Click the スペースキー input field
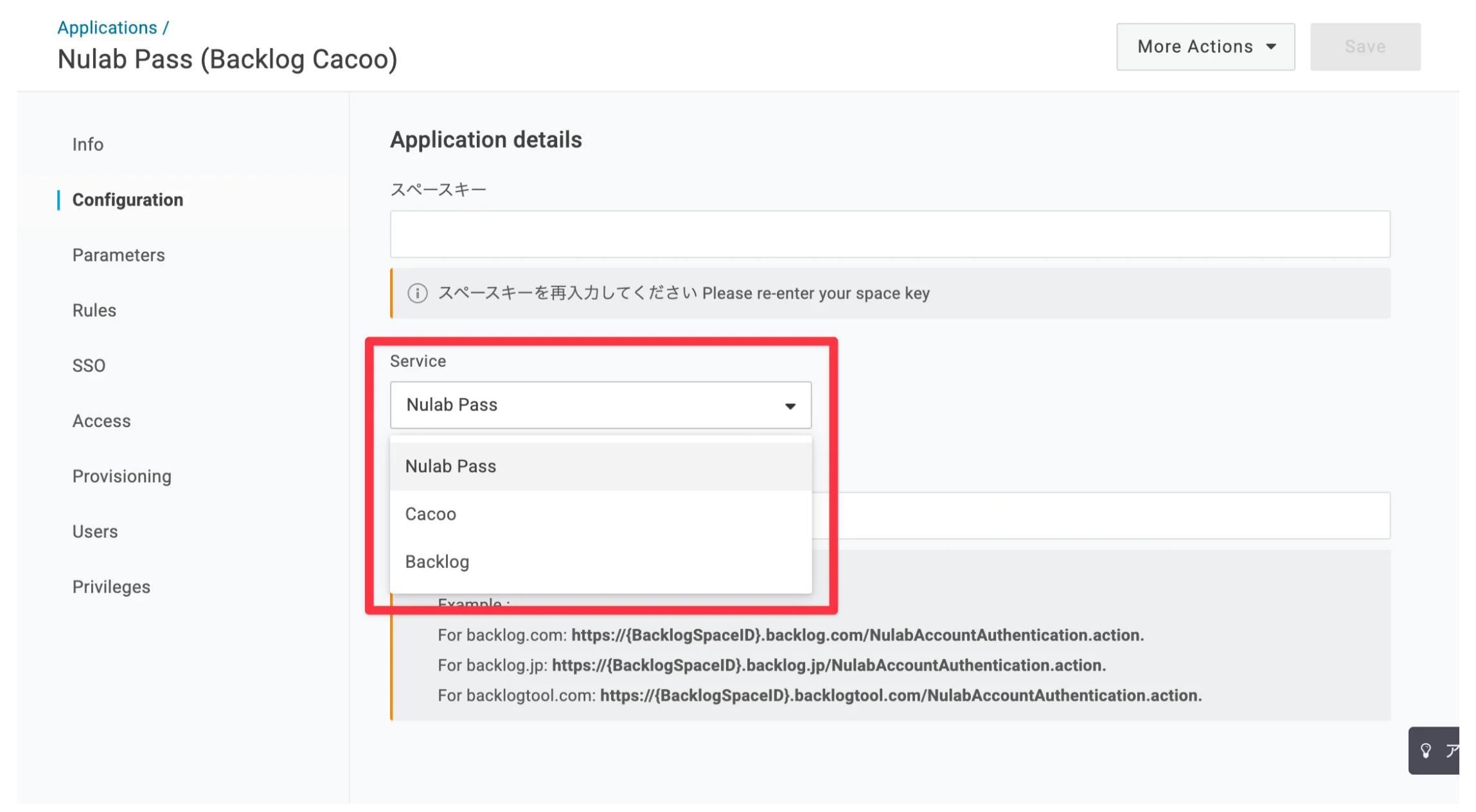 pyautogui.click(x=890, y=234)
